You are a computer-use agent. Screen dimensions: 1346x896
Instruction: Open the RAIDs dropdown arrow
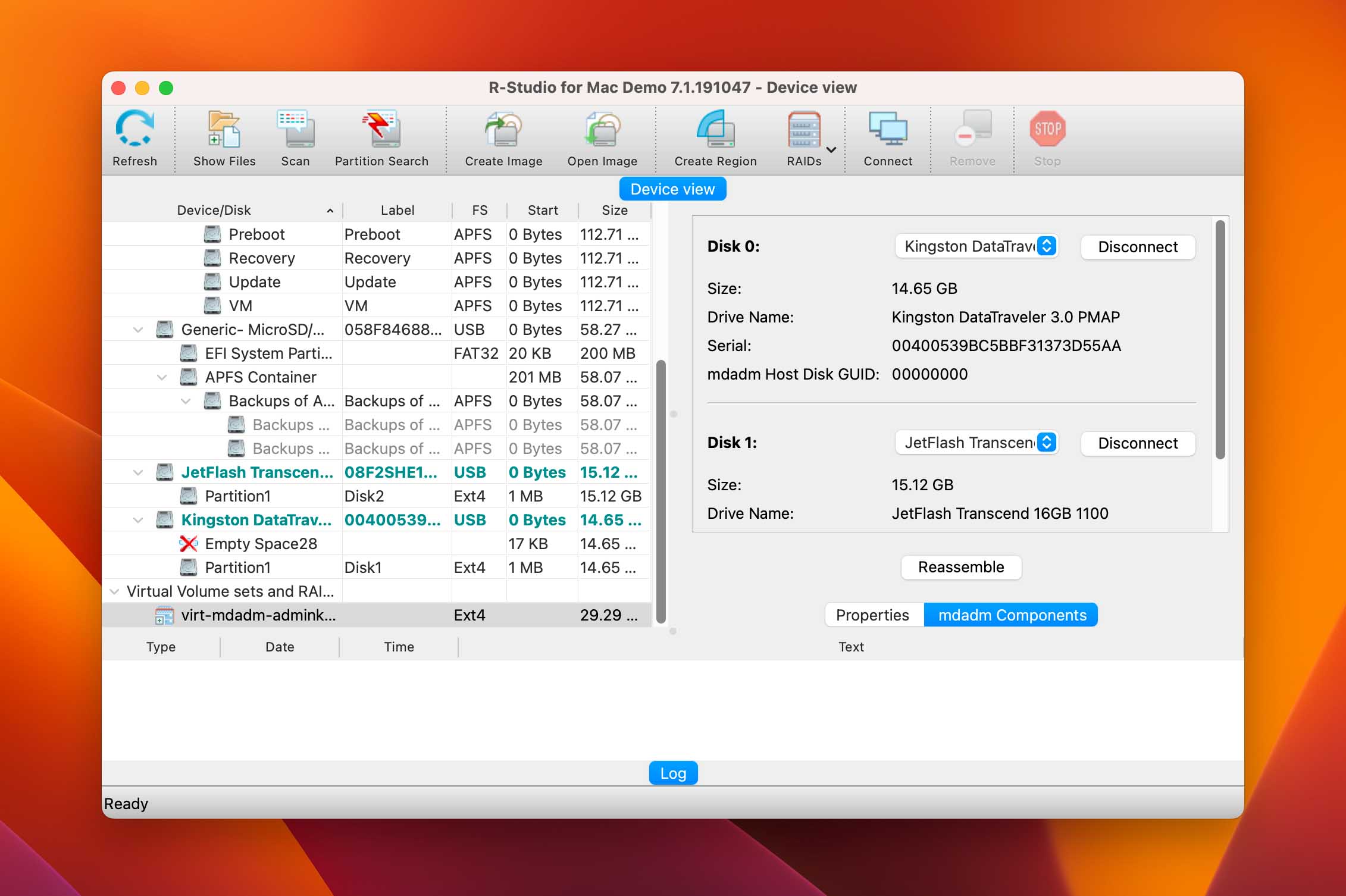coord(831,149)
